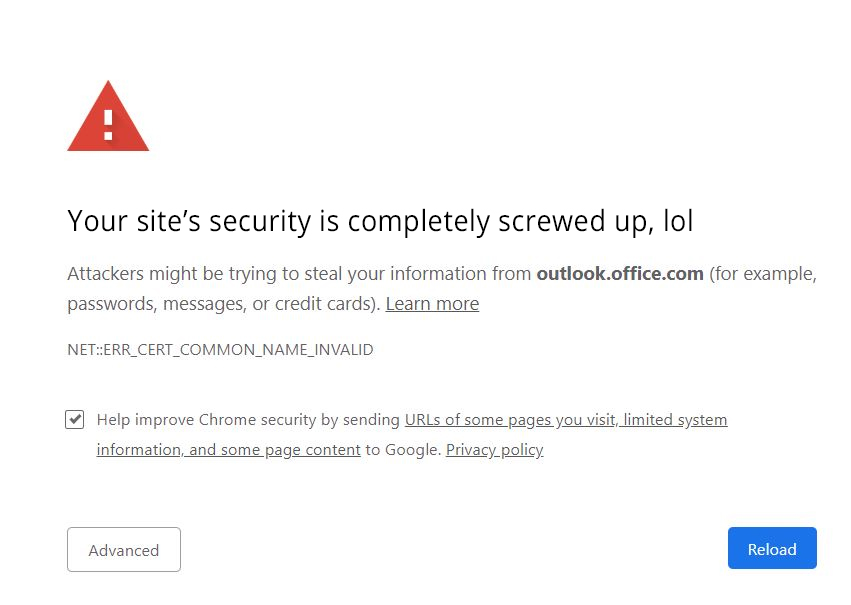Click "passwords, messages, or credit cards" text
Viewport: 851px width, 605px height.
pyautogui.click(x=221, y=304)
